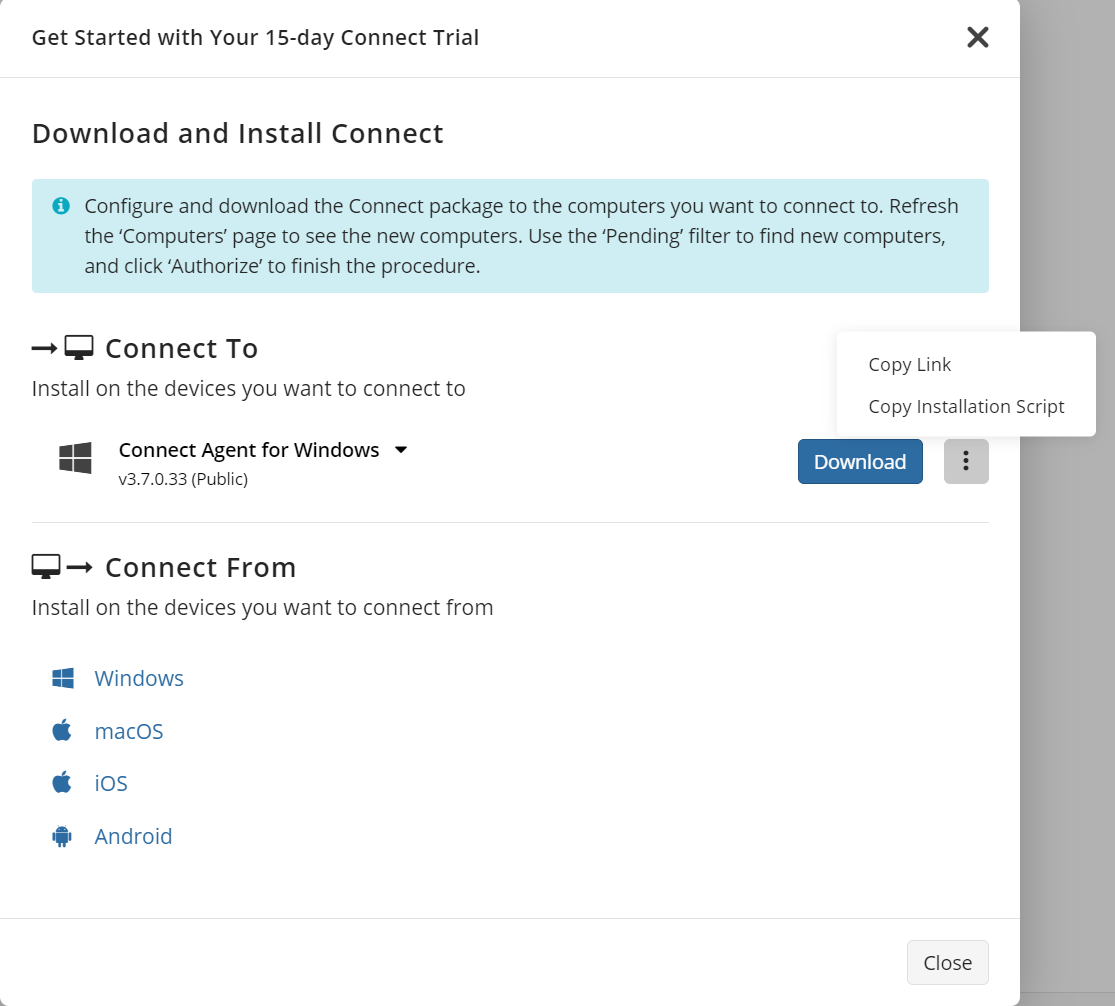Click the monitor icon beside Connect To

tap(78, 345)
